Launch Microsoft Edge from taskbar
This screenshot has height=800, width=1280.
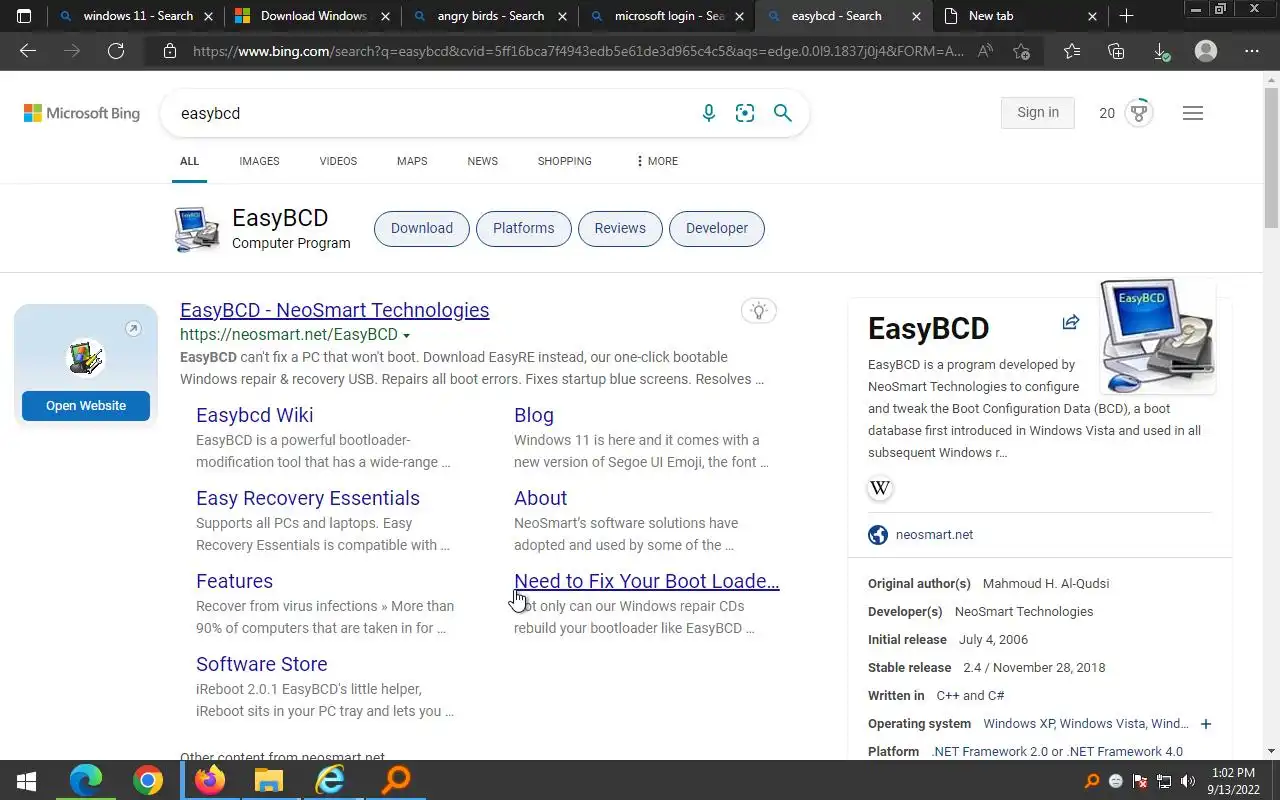click(86, 780)
